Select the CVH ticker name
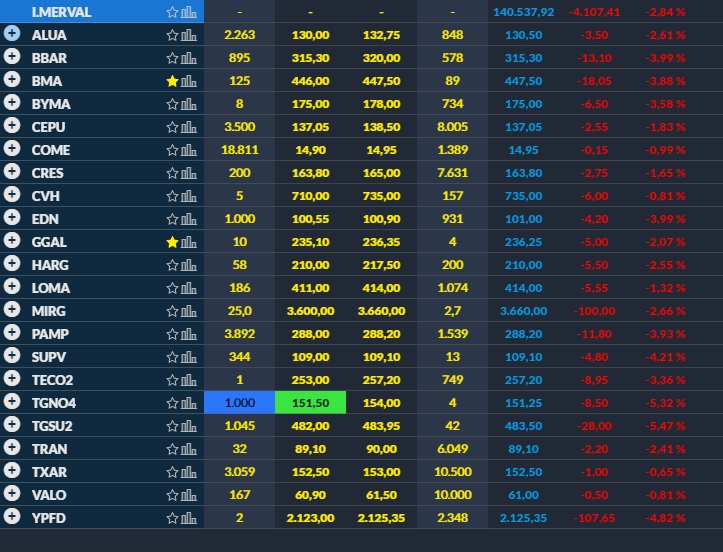The width and height of the screenshot is (723, 552). 46,196
